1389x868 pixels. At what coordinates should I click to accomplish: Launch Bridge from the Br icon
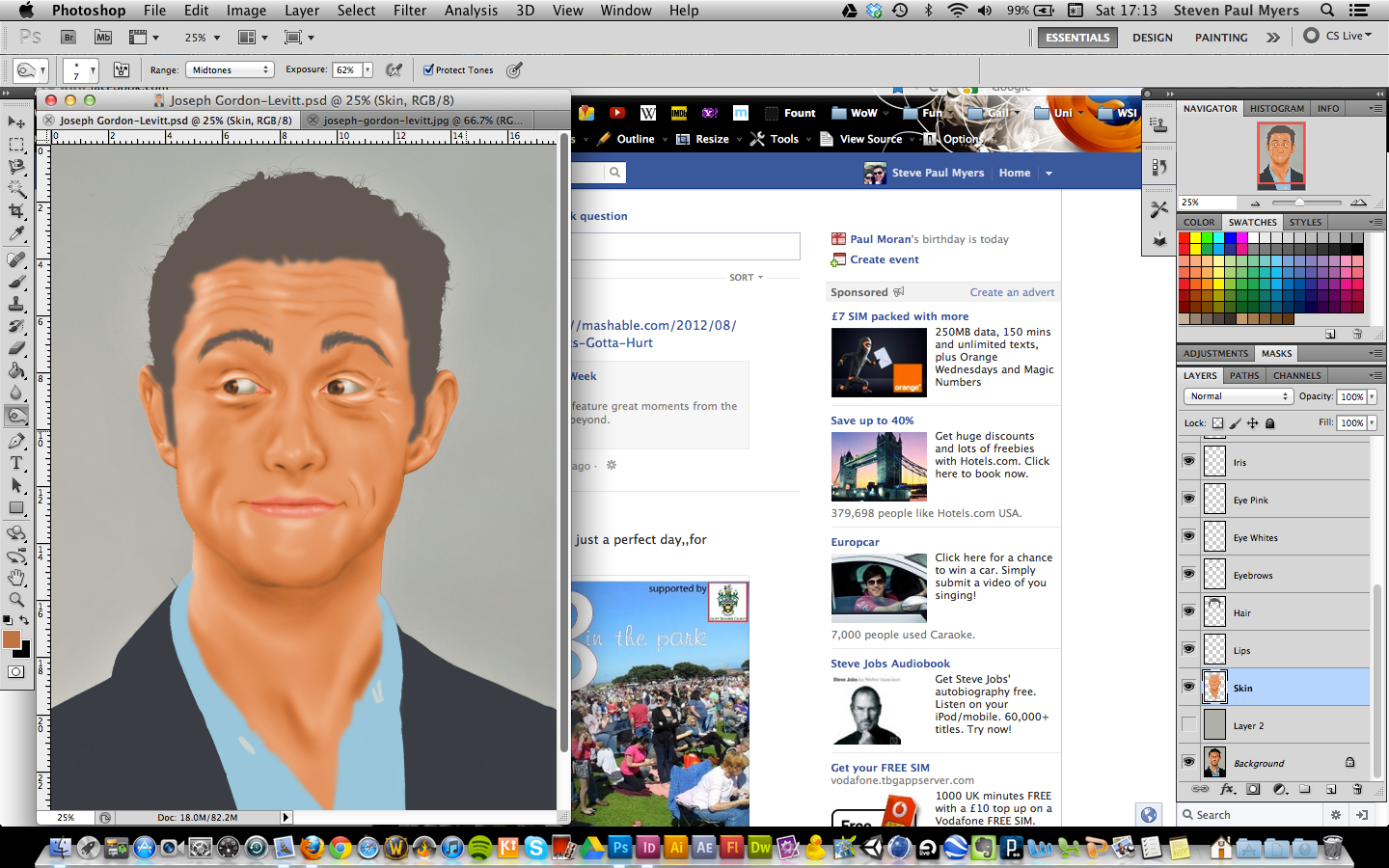(x=68, y=37)
